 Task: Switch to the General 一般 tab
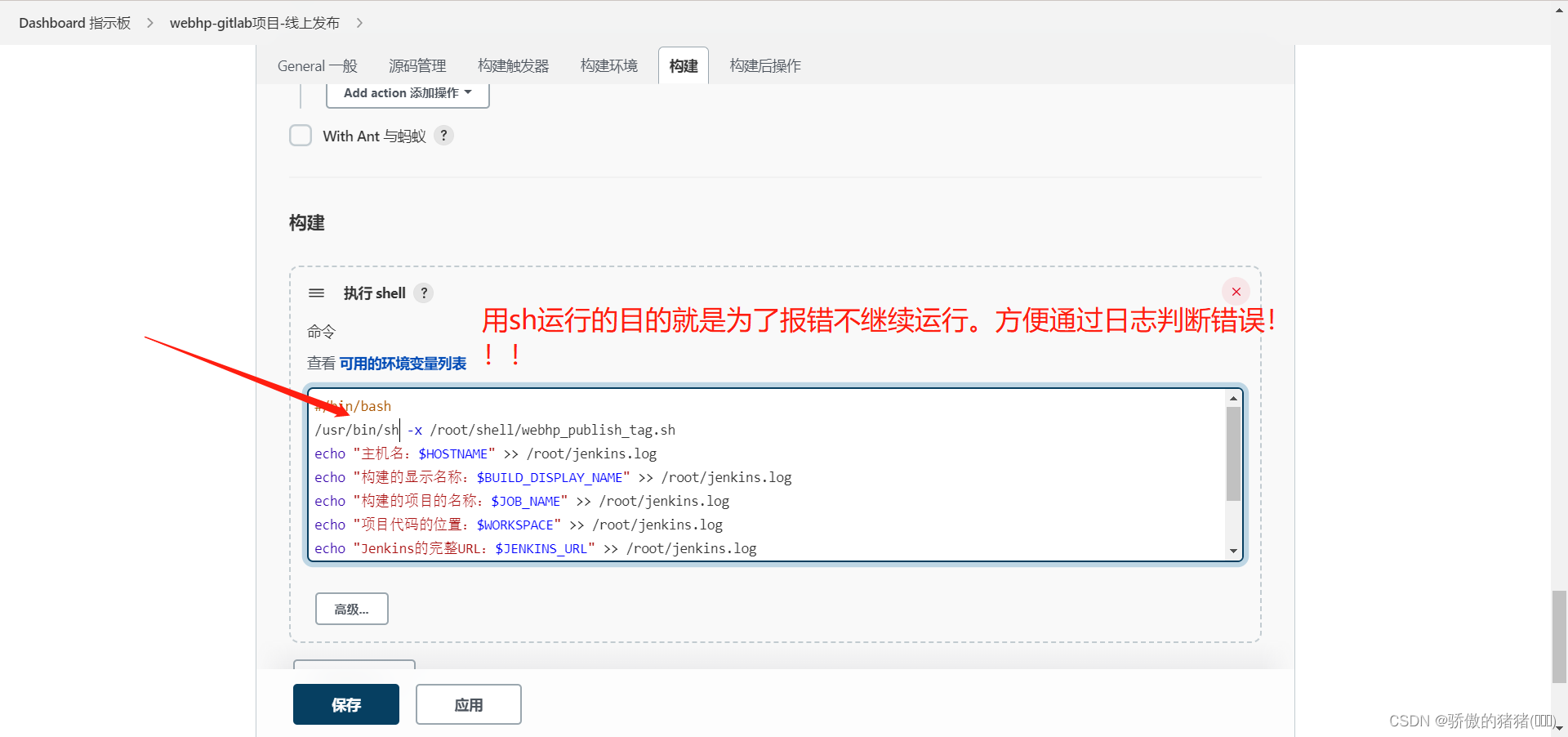click(x=318, y=65)
